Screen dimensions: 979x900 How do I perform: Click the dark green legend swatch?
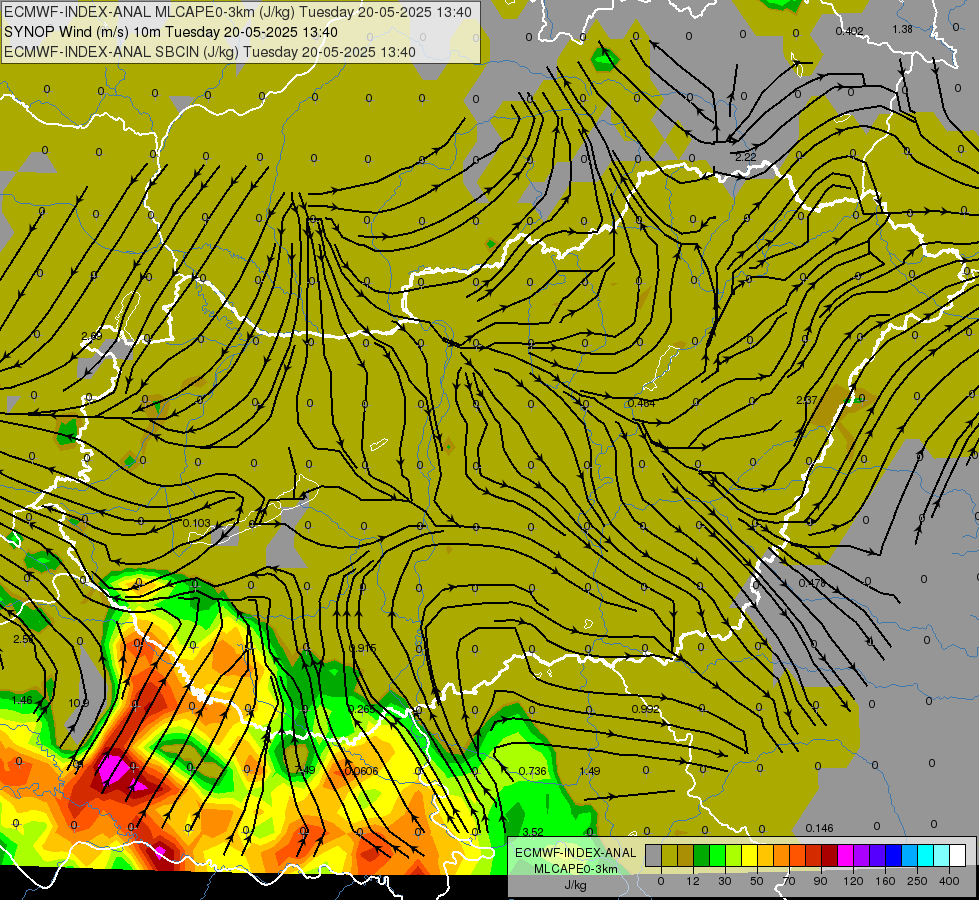pyautogui.click(x=702, y=855)
